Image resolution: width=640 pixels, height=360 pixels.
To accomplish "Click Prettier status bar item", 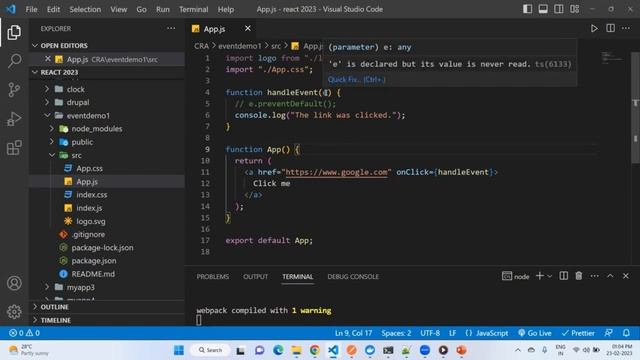I will point(578,333).
